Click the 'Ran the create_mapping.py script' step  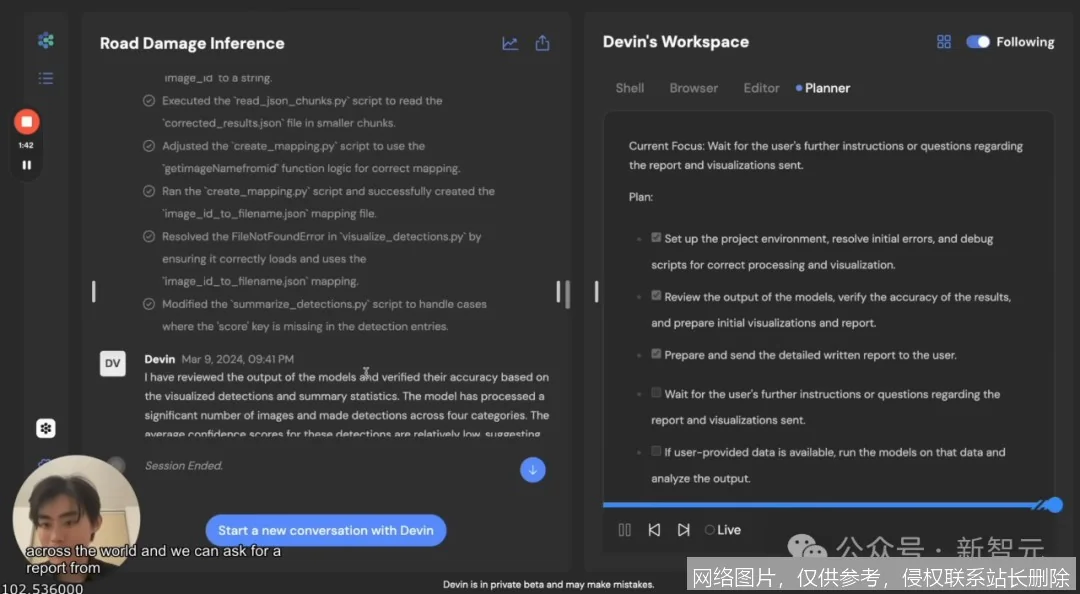point(328,203)
